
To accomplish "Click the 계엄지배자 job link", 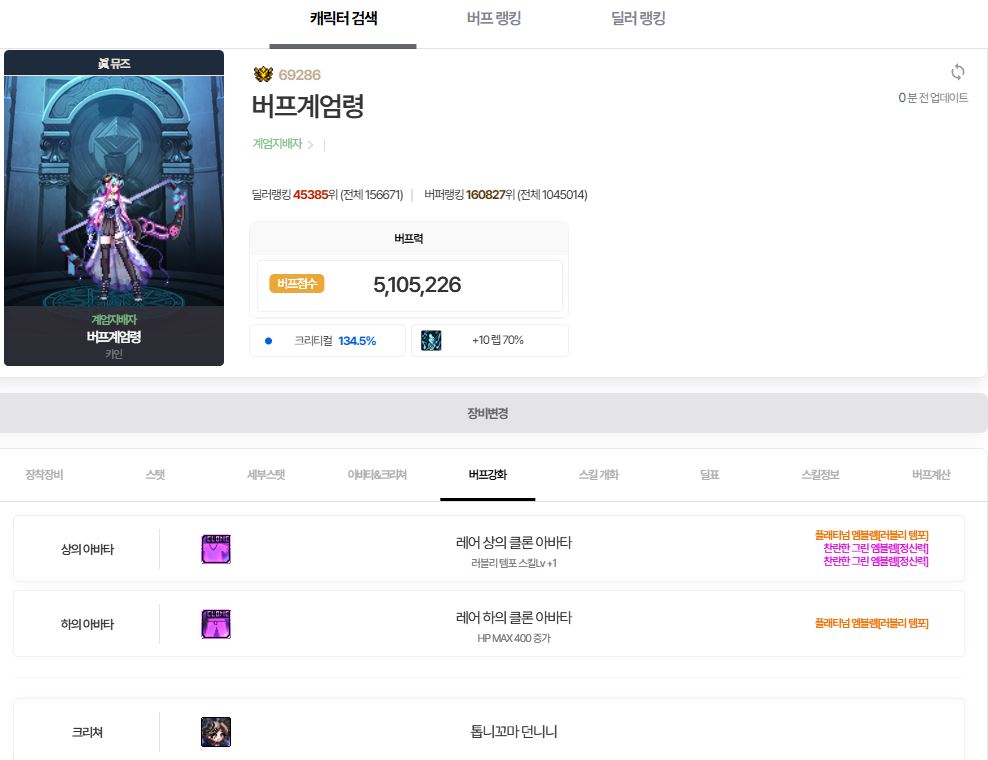I will point(277,144).
